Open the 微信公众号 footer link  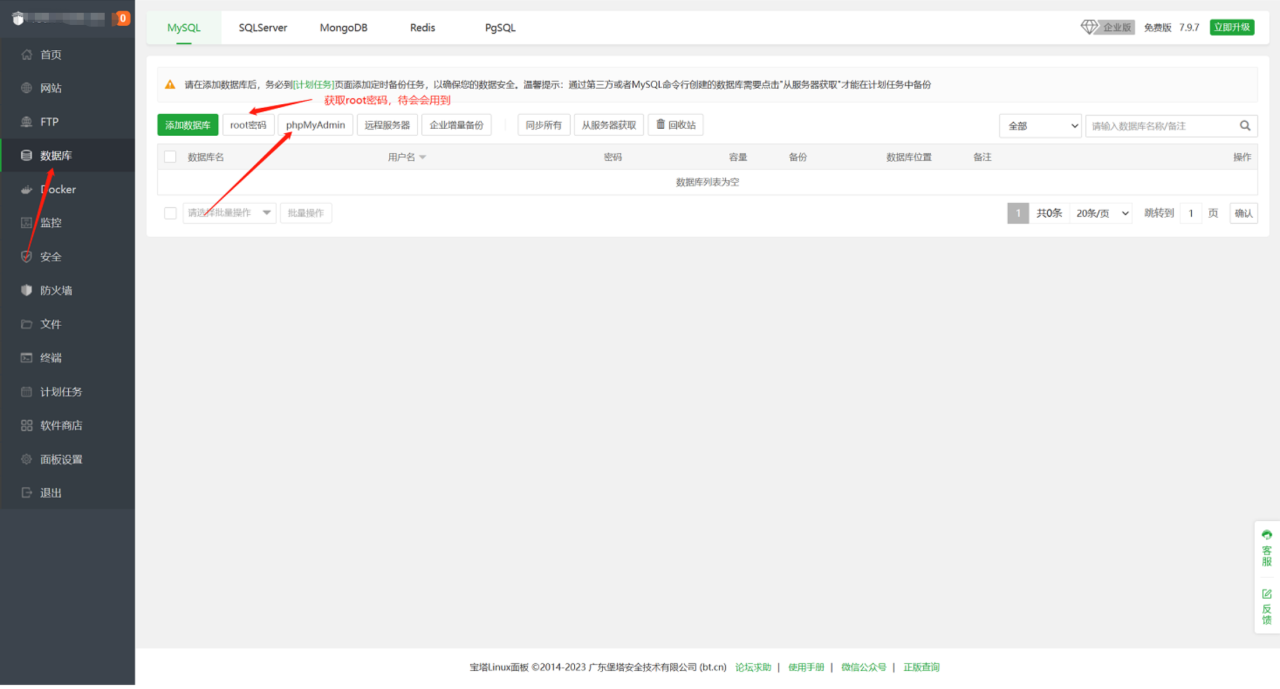pos(864,667)
